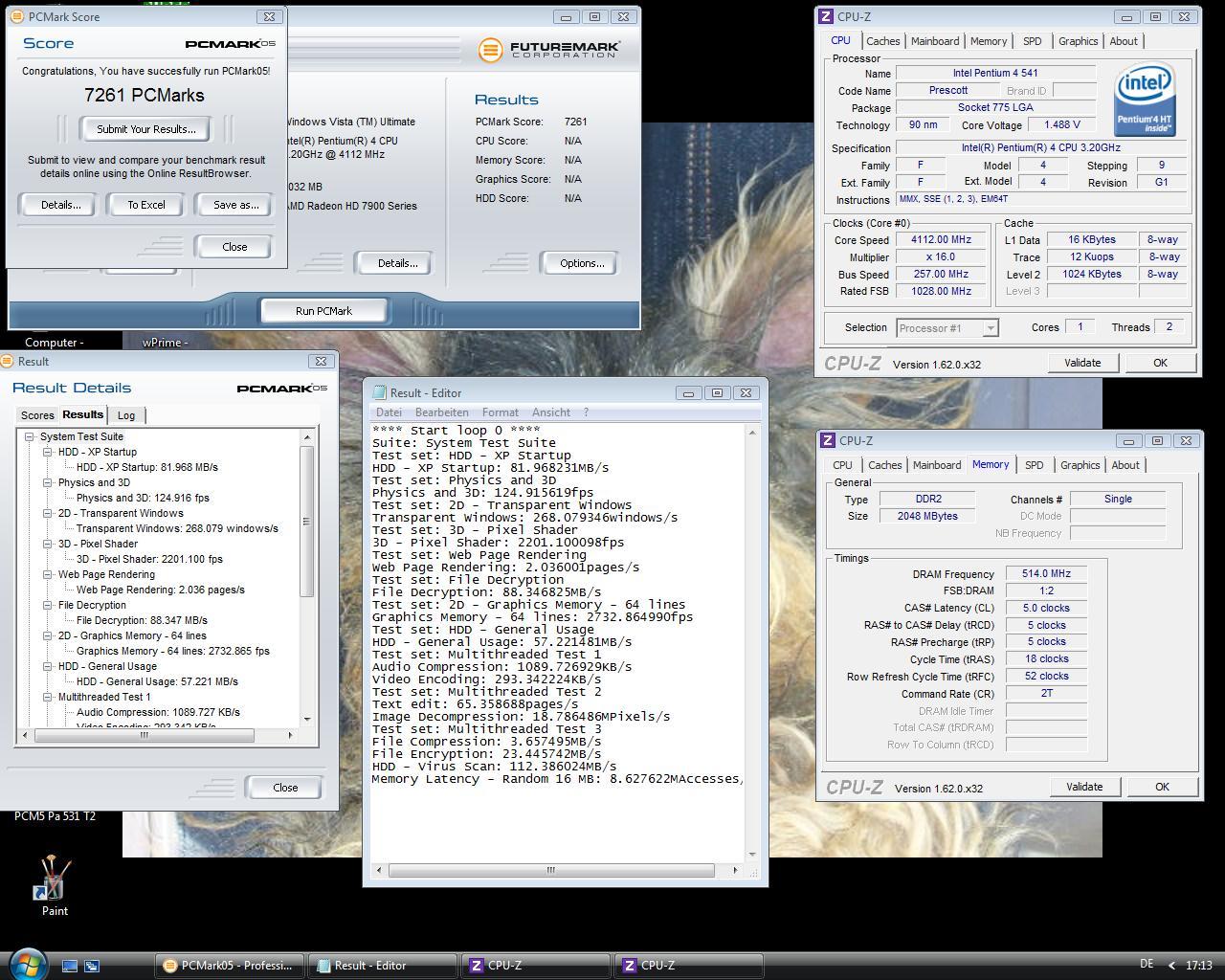Image resolution: width=1225 pixels, height=980 pixels.
Task: Click the Notepad icon in Result - Editor title
Action: [379, 392]
